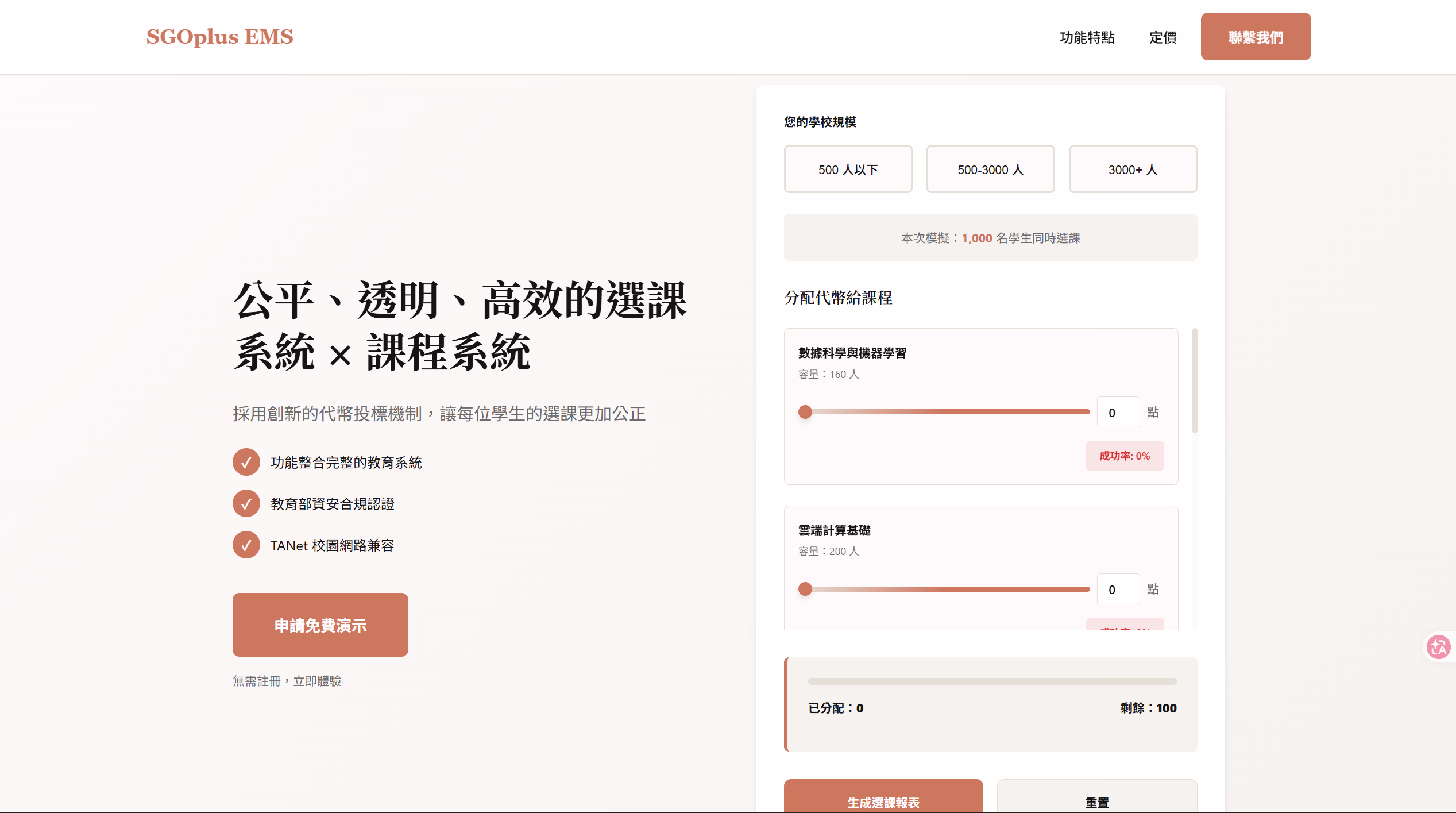Select the 500 人以下 school size
The width and height of the screenshot is (1456, 813).
point(848,169)
